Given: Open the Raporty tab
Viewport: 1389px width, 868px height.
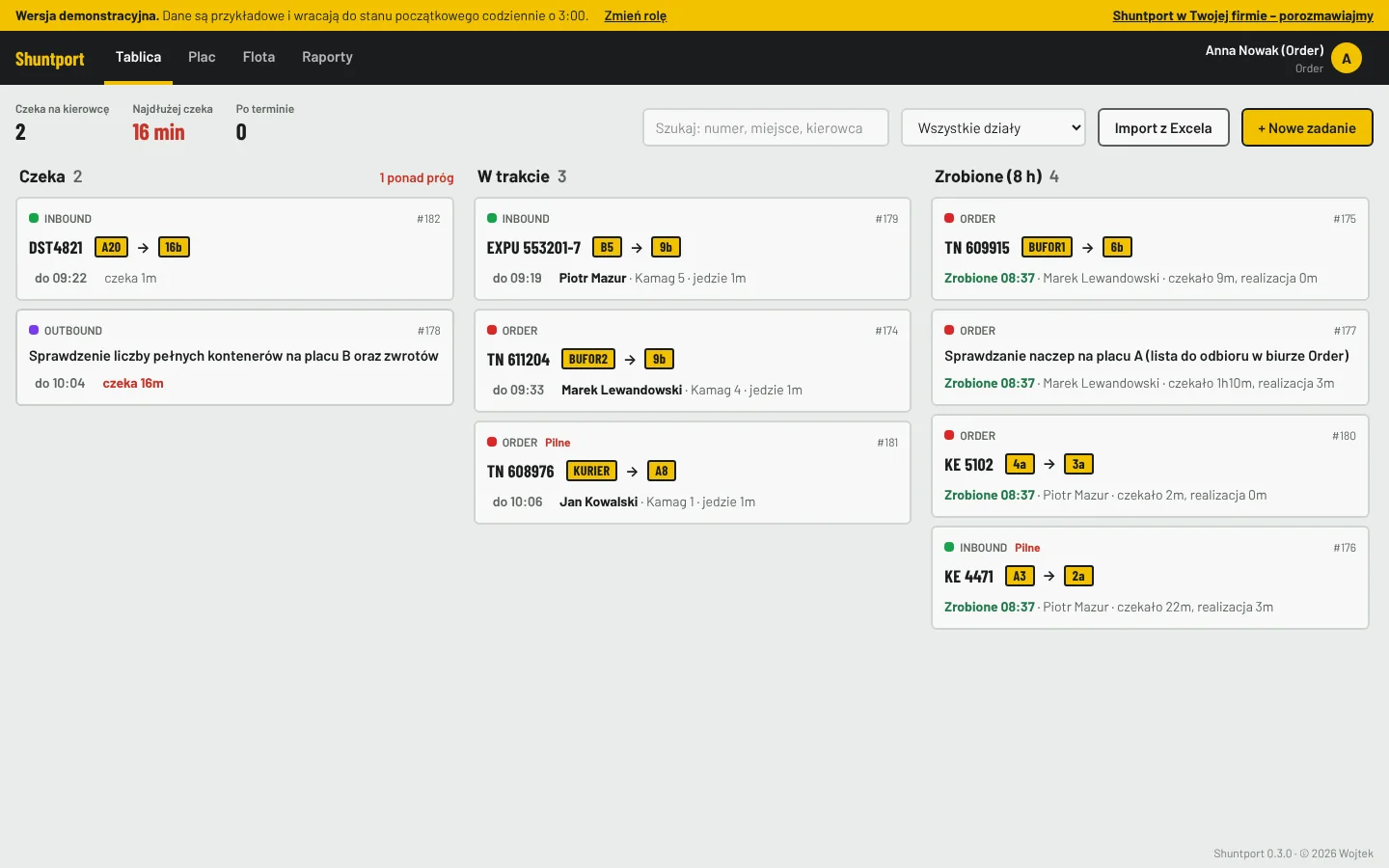Looking at the screenshot, I should pos(327,57).
